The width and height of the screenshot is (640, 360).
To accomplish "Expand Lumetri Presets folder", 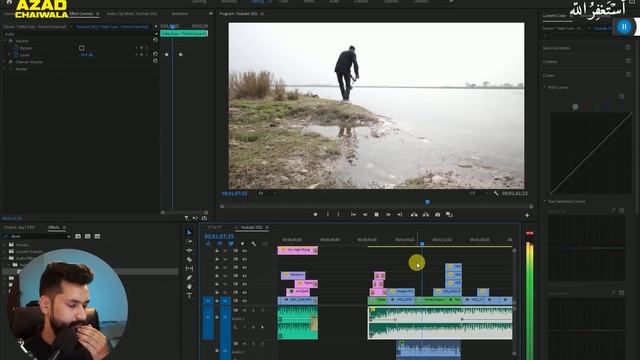I will coord(5,251).
